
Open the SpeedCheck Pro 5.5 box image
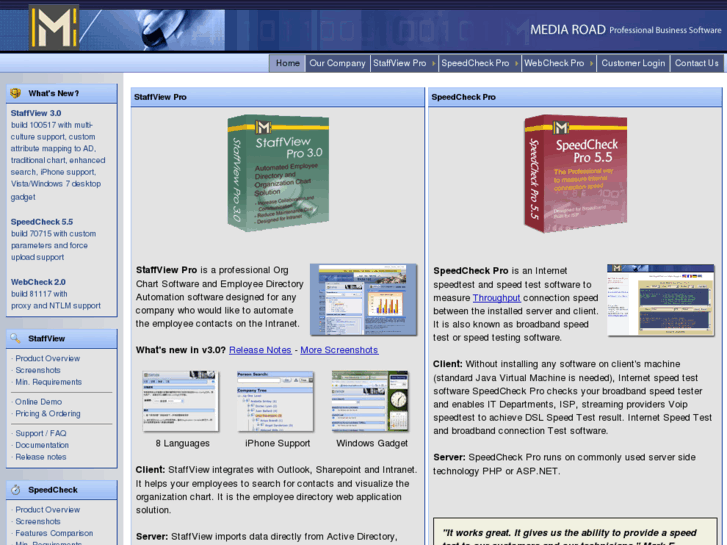tap(576, 173)
